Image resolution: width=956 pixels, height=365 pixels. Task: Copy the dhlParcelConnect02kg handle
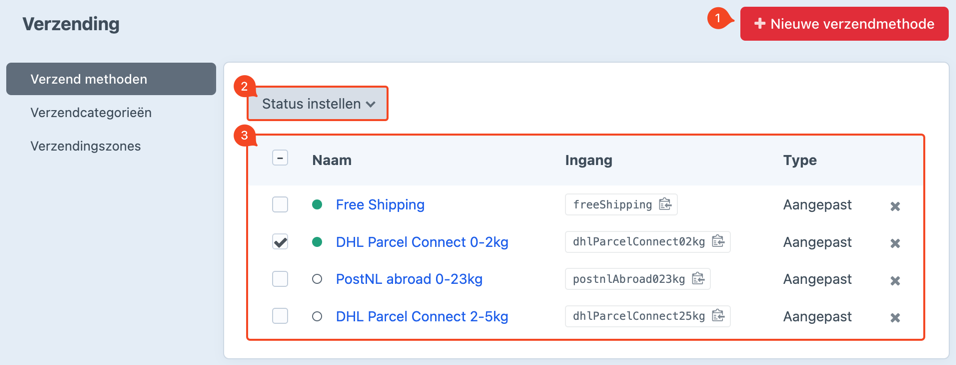[x=718, y=242]
